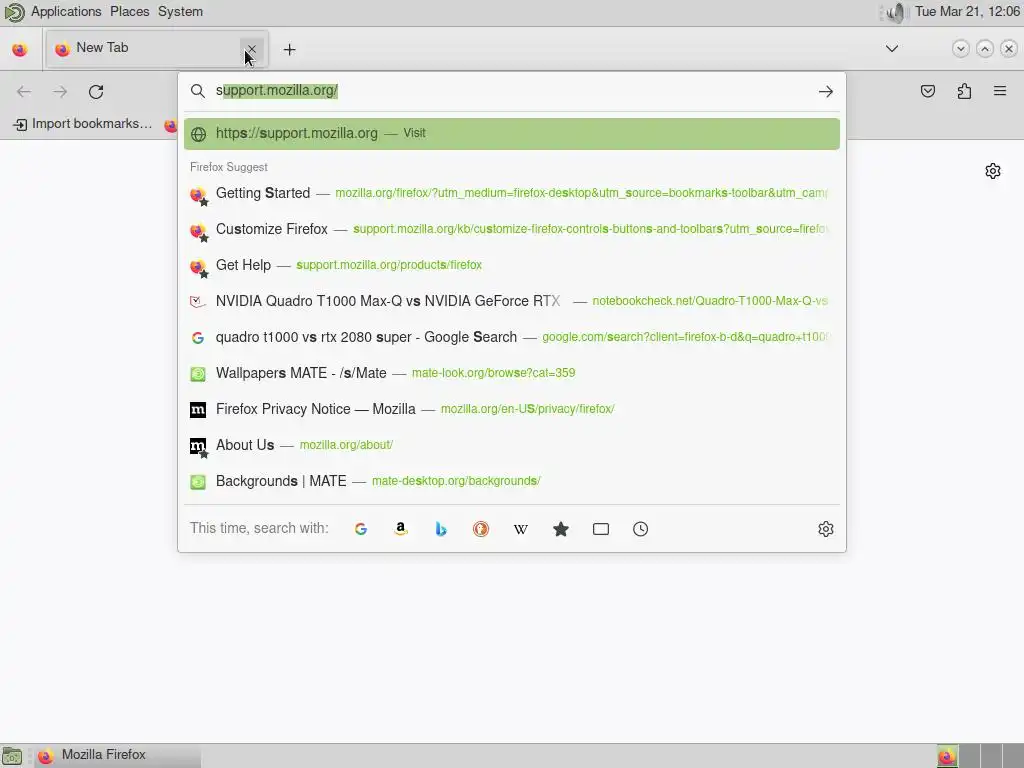Open Wallpapers MATE suggestion
Viewport: 1024px width, 768px height.
click(511, 373)
